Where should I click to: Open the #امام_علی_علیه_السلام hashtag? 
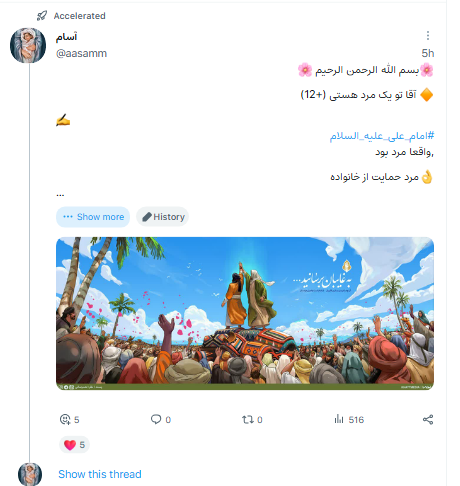pyautogui.click(x=382, y=136)
